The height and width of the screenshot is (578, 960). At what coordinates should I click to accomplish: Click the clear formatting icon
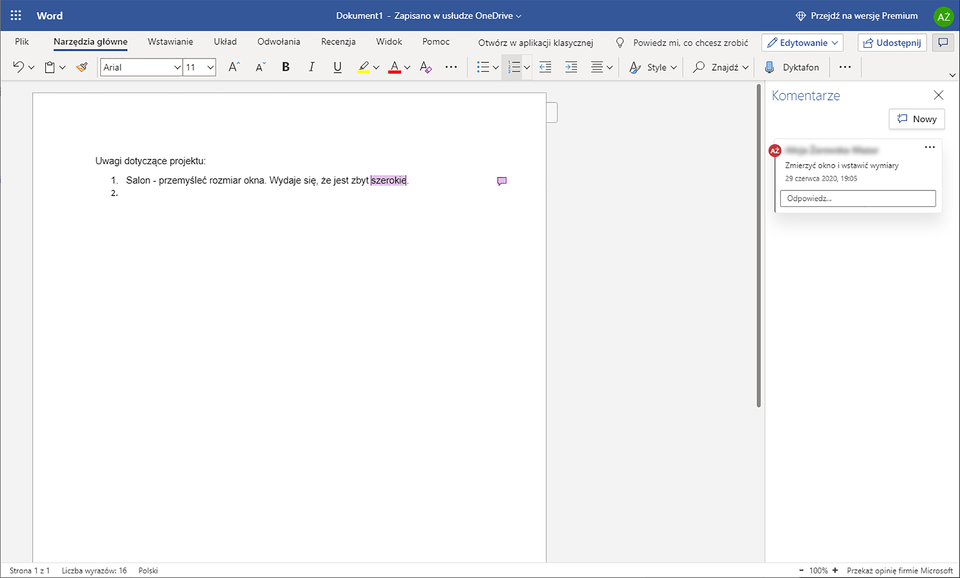point(426,67)
